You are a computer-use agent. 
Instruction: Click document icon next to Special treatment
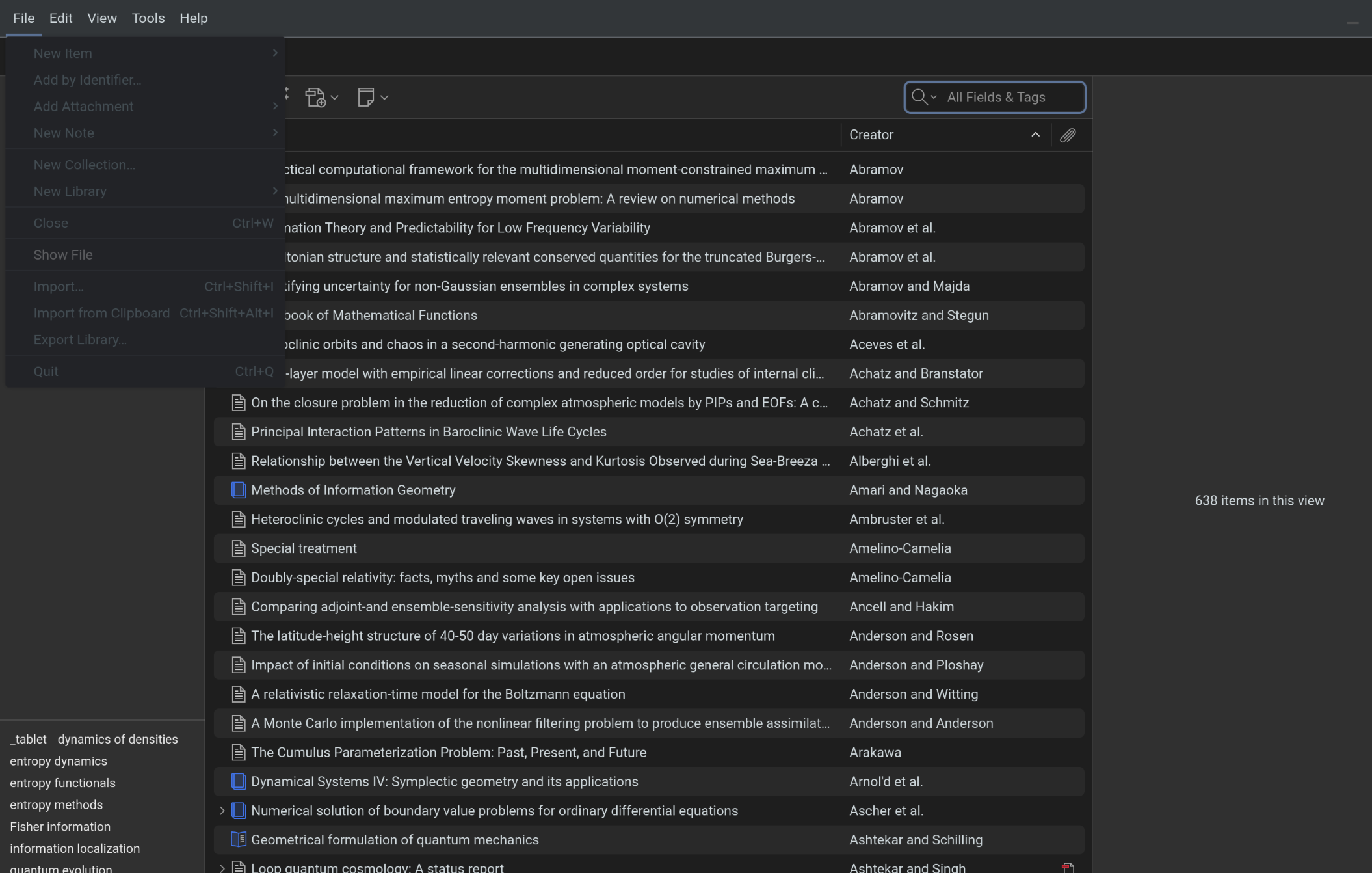[x=239, y=549]
